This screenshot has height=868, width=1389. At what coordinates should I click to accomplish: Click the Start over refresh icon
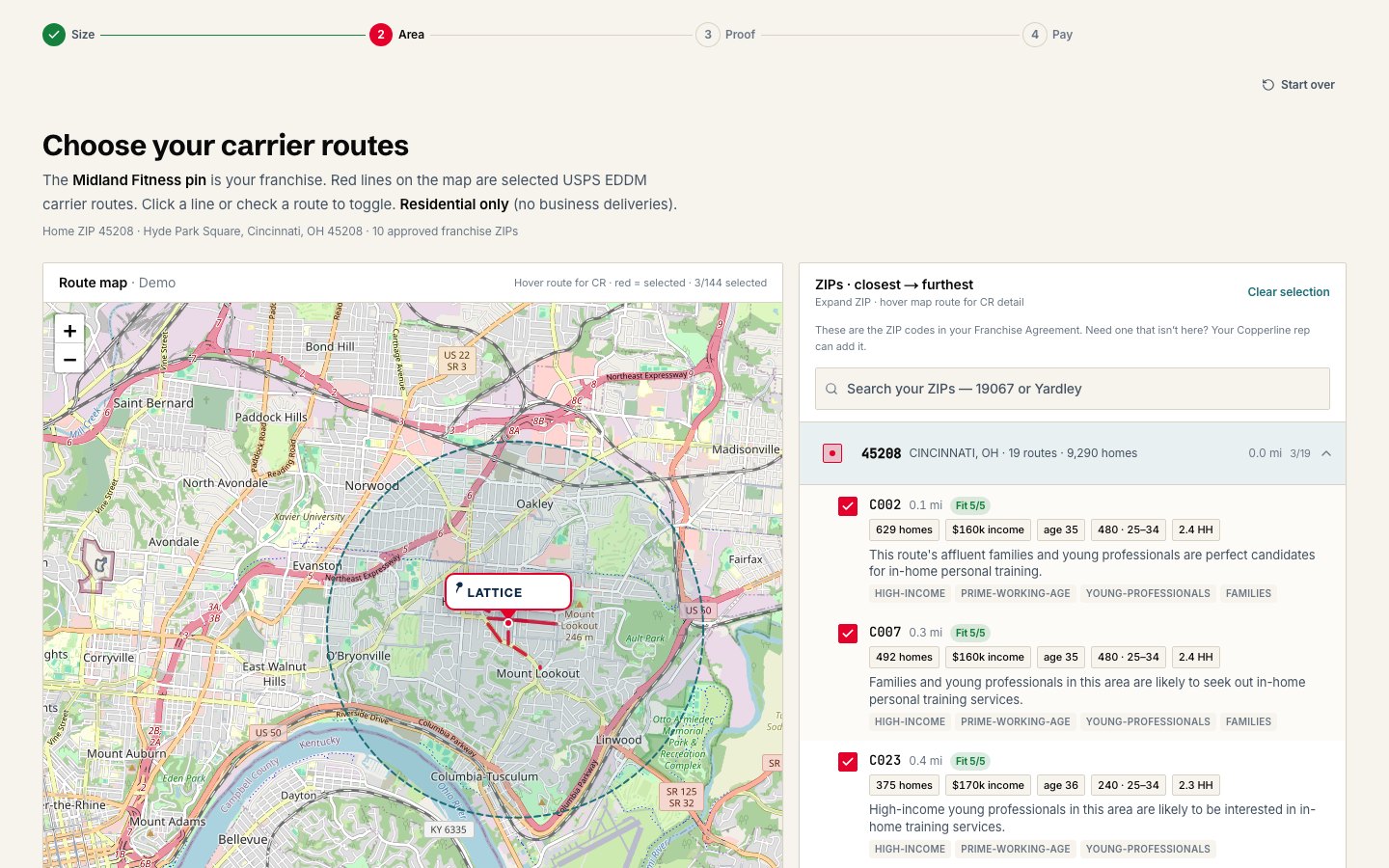click(x=1268, y=85)
